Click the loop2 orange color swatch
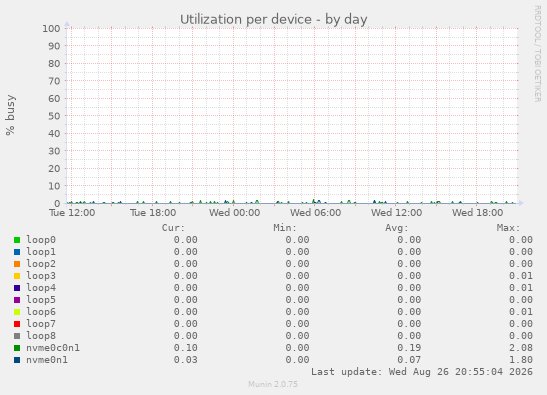The image size is (547, 395). [x=17, y=264]
